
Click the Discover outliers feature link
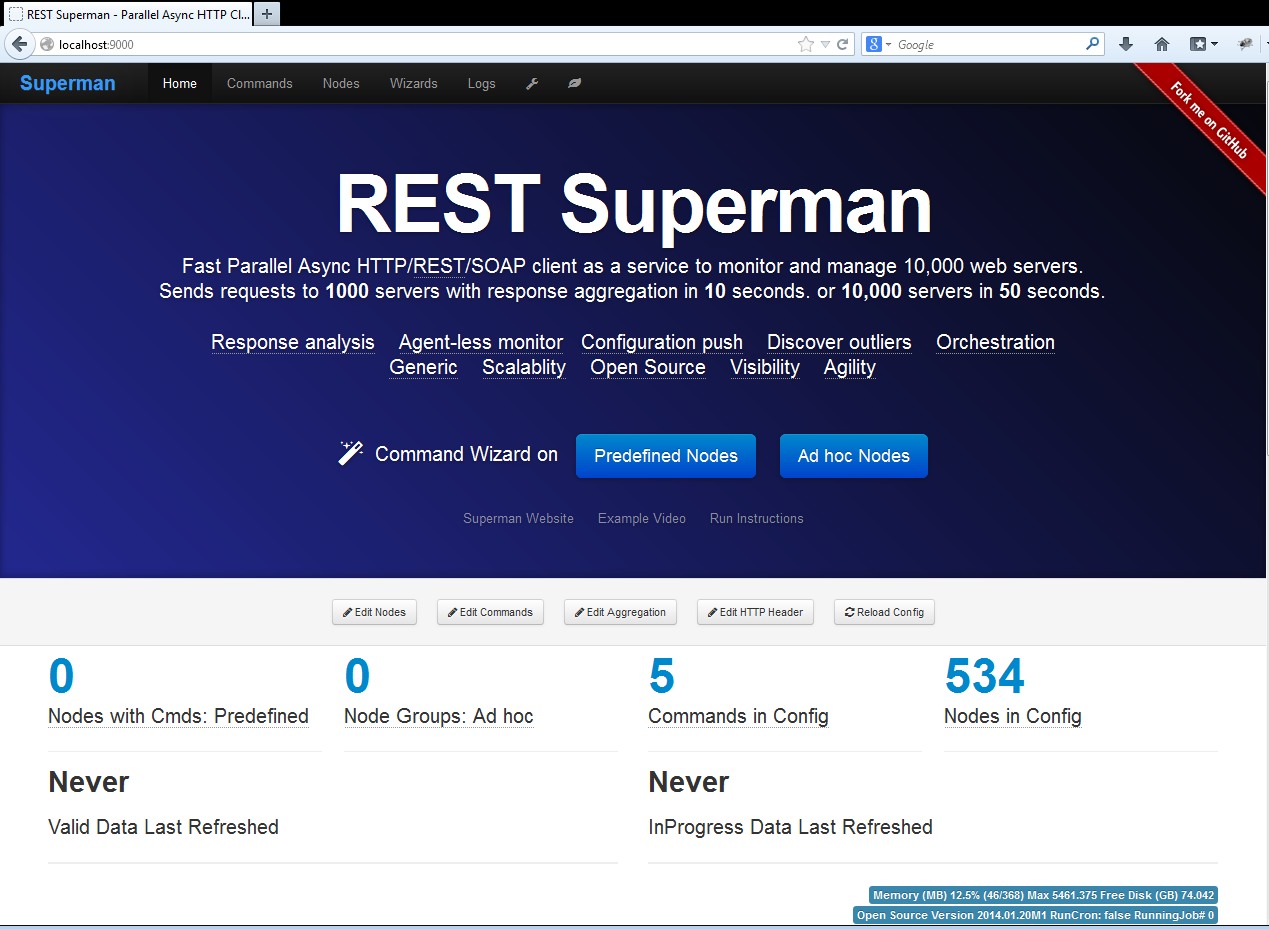(x=839, y=342)
